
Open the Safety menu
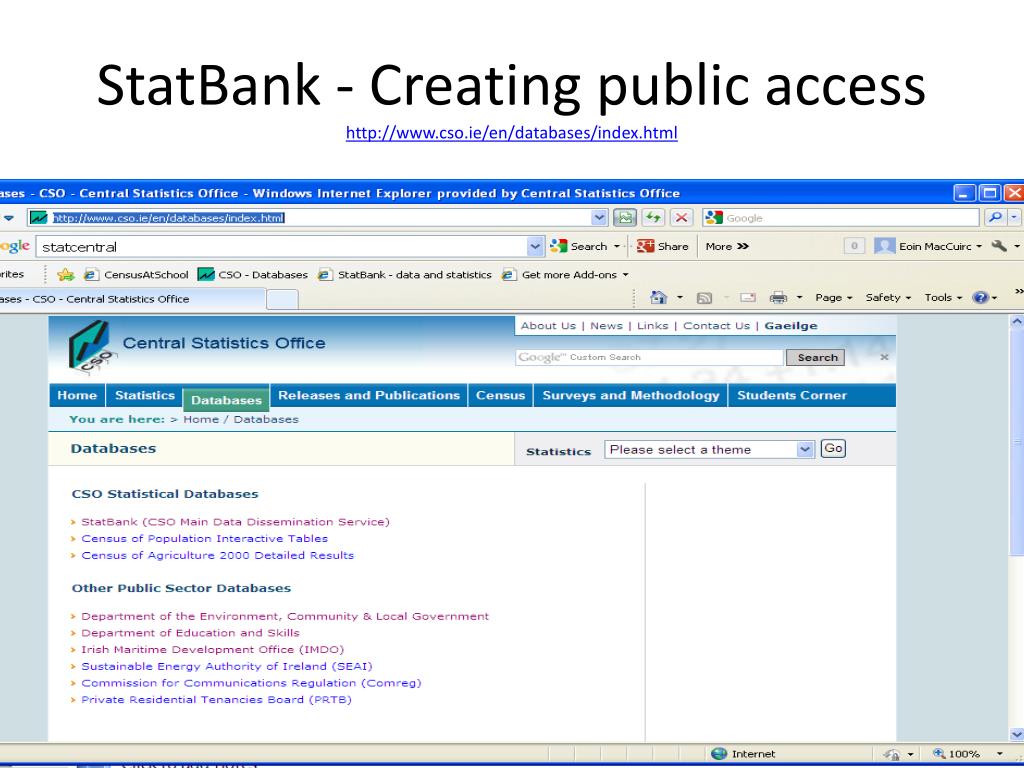(888, 298)
